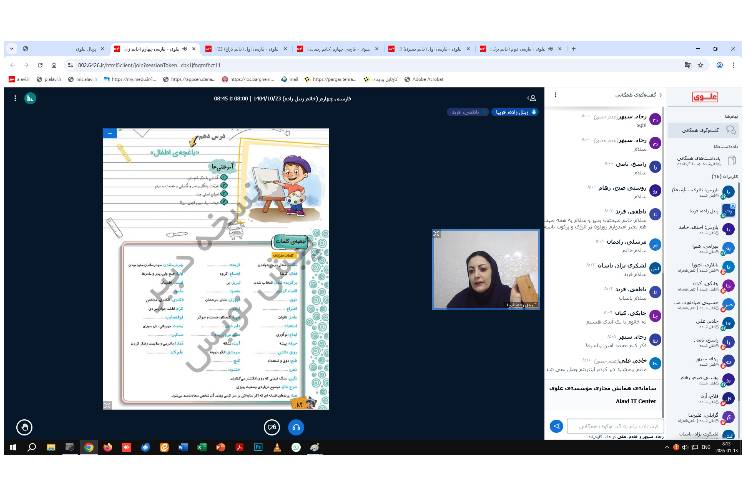
Task: Click the blue headphone audio button
Action: click(296, 426)
